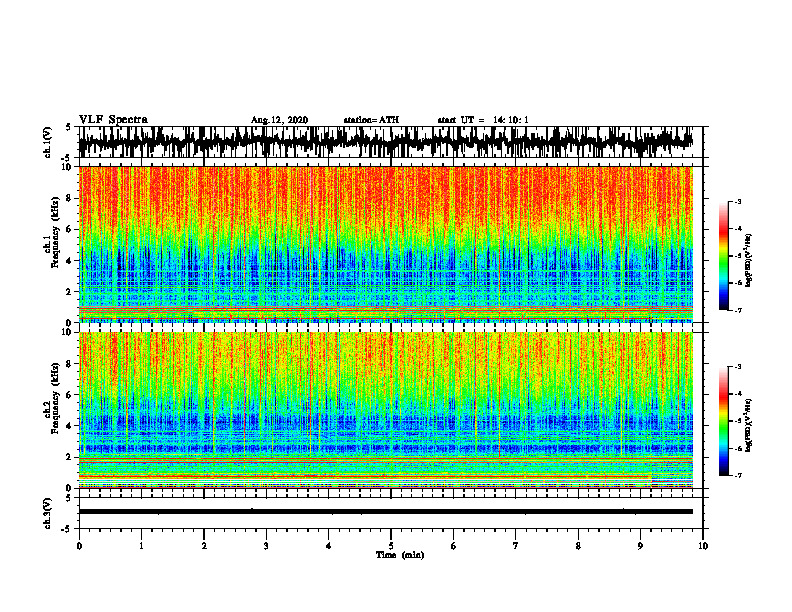Click the ch.3(V) axis label
The width and height of the screenshot is (792, 612).
click(x=48, y=513)
